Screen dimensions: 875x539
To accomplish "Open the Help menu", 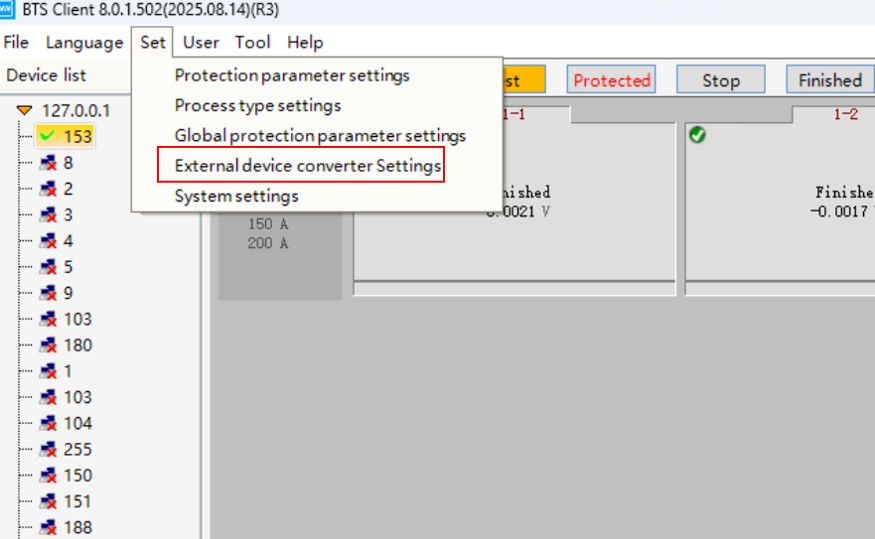I will point(305,42).
